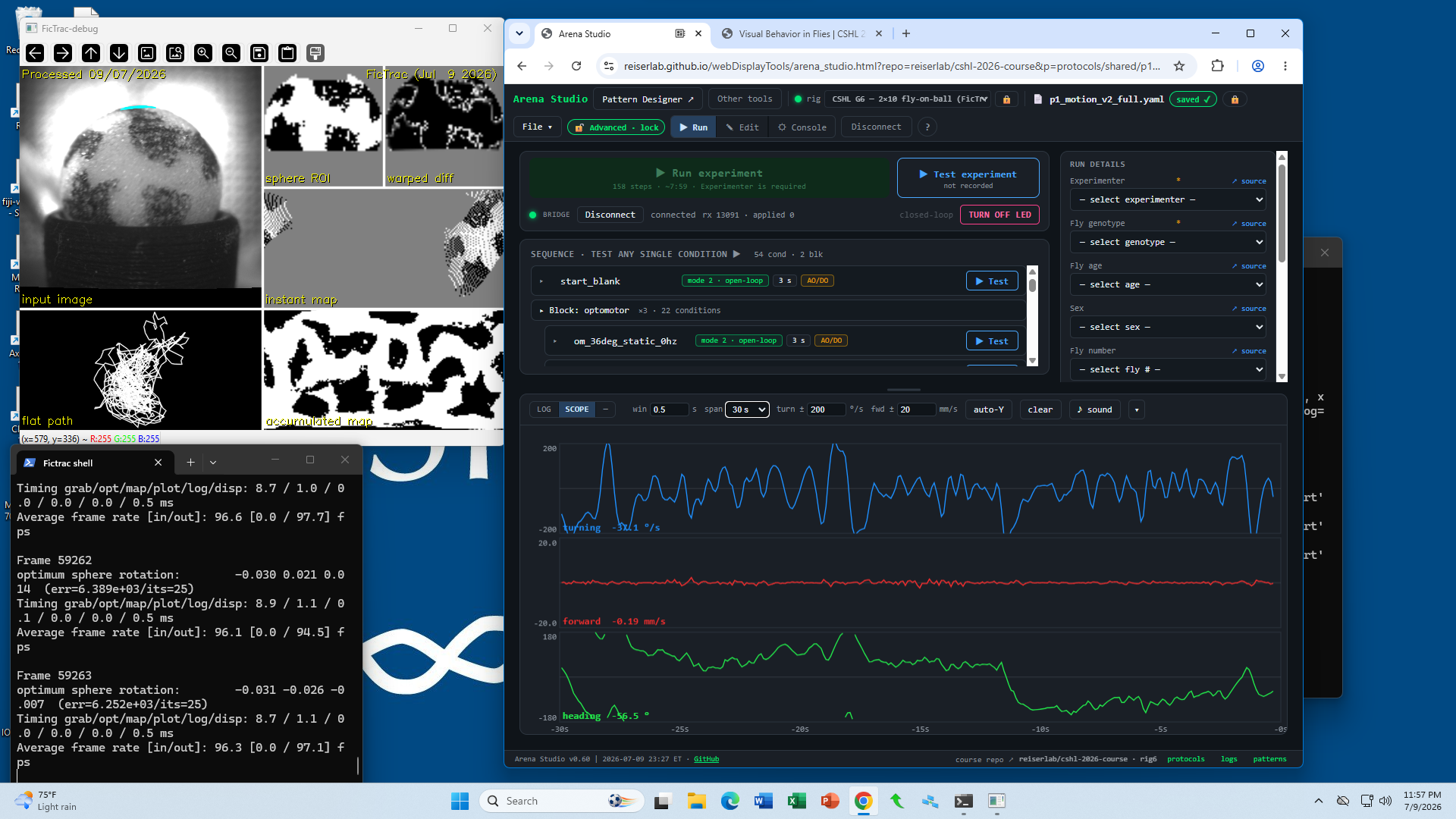Screen dimensions: 1456x819
Task: Toggle the Advanced lock pill
Action: (616, 127)
